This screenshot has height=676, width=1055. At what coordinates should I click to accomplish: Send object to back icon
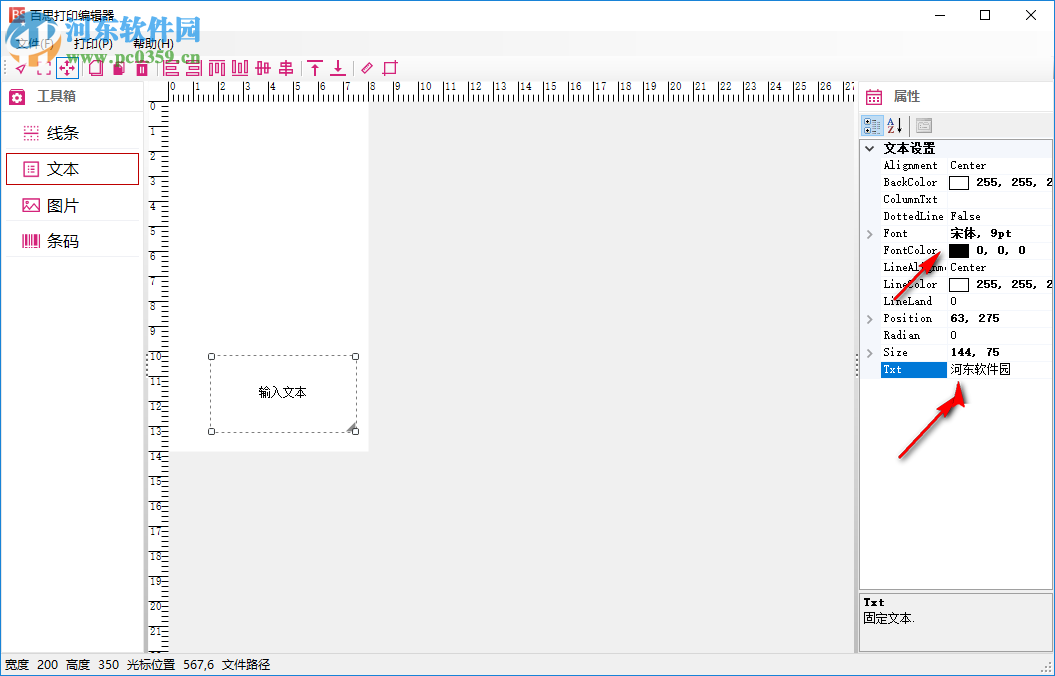[338, 68]
